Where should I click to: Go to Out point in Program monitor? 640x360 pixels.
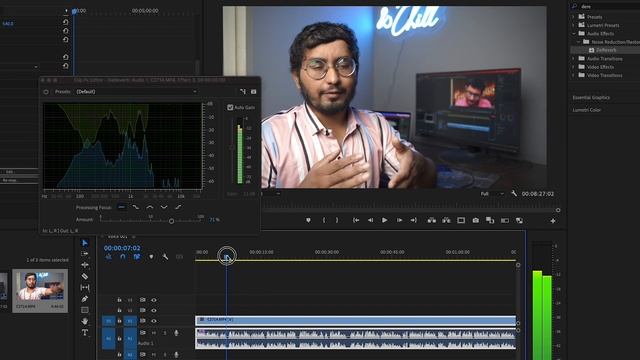click(x=413, y=220)
